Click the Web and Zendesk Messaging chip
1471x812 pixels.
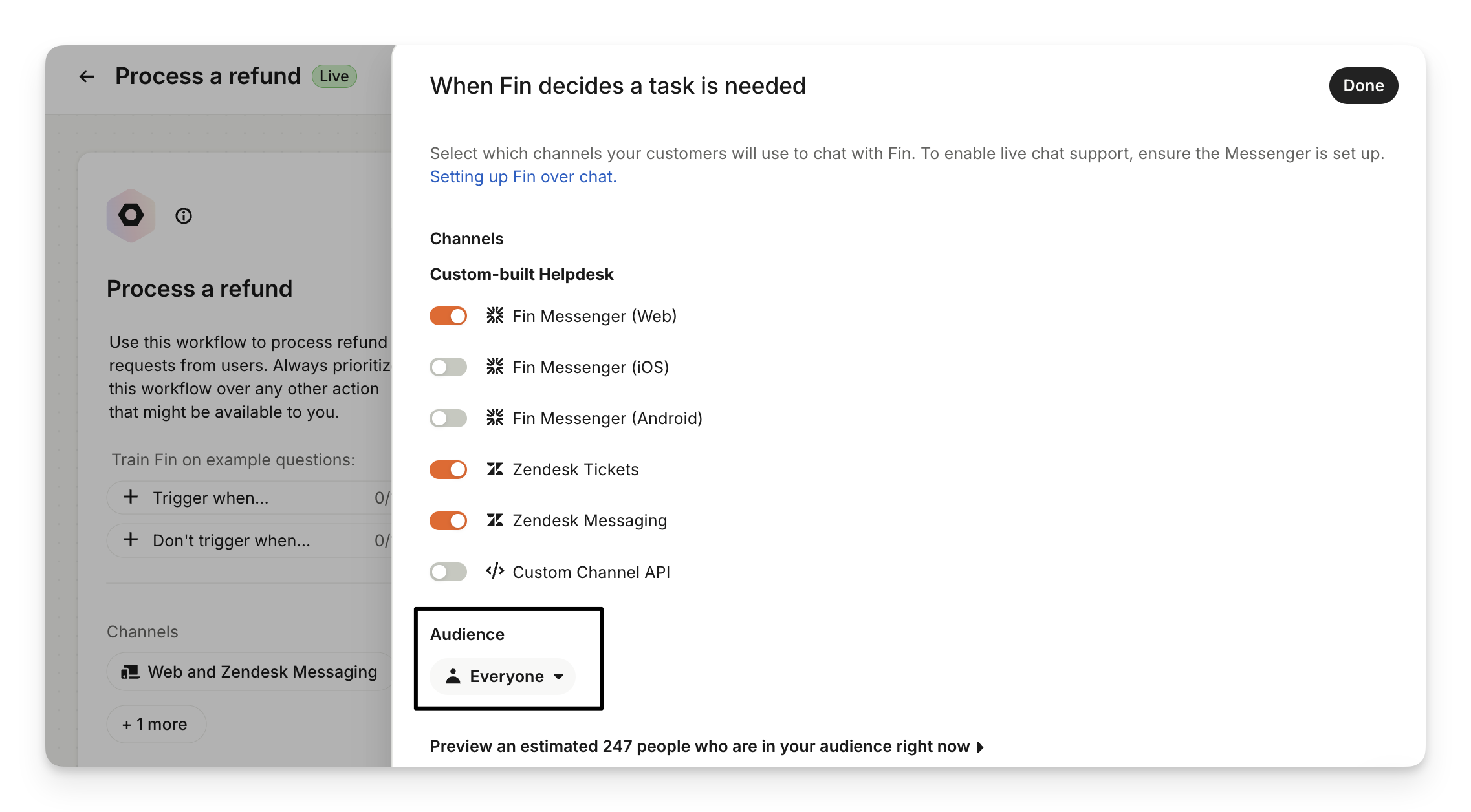point(250,672)
